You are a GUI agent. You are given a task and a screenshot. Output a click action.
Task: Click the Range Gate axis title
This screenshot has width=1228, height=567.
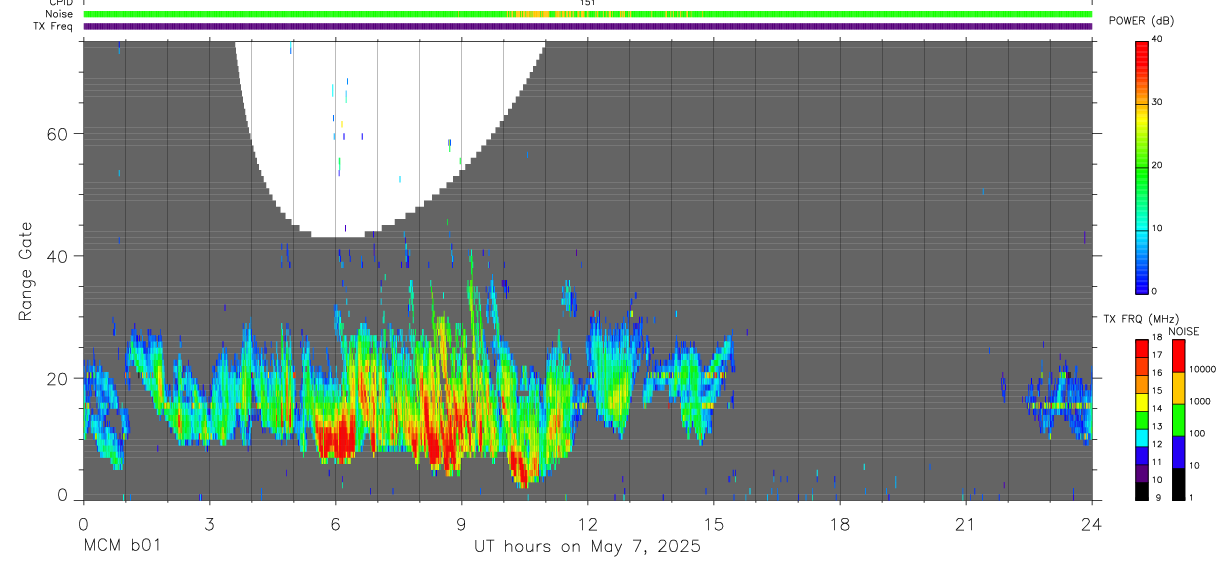(x=25, y=271)
